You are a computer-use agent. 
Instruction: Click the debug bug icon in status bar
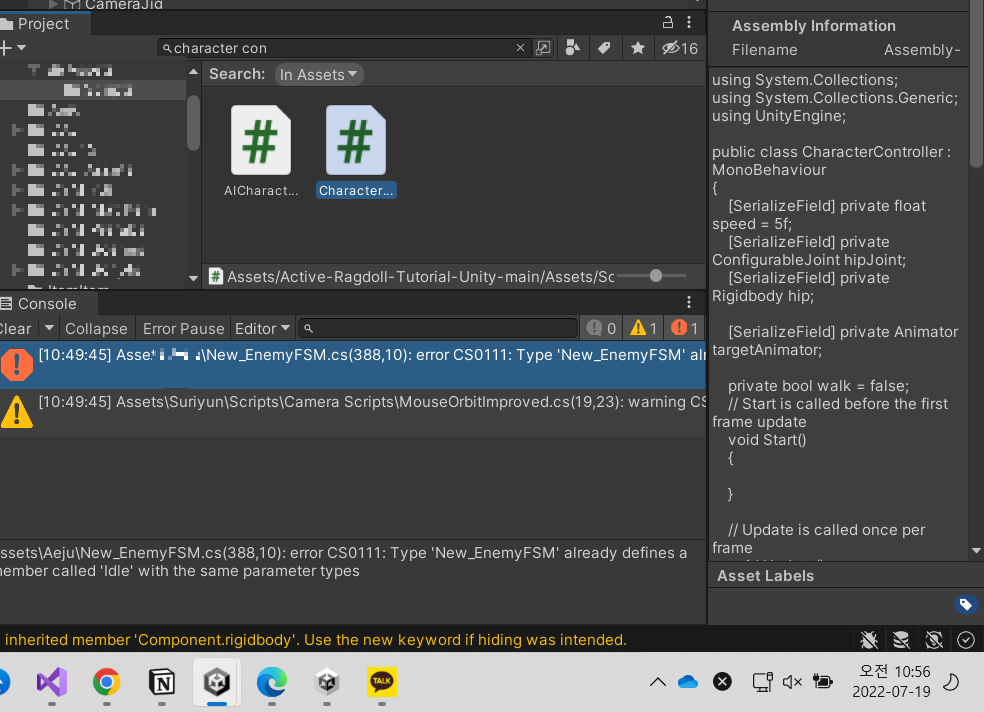coord(869,640)
